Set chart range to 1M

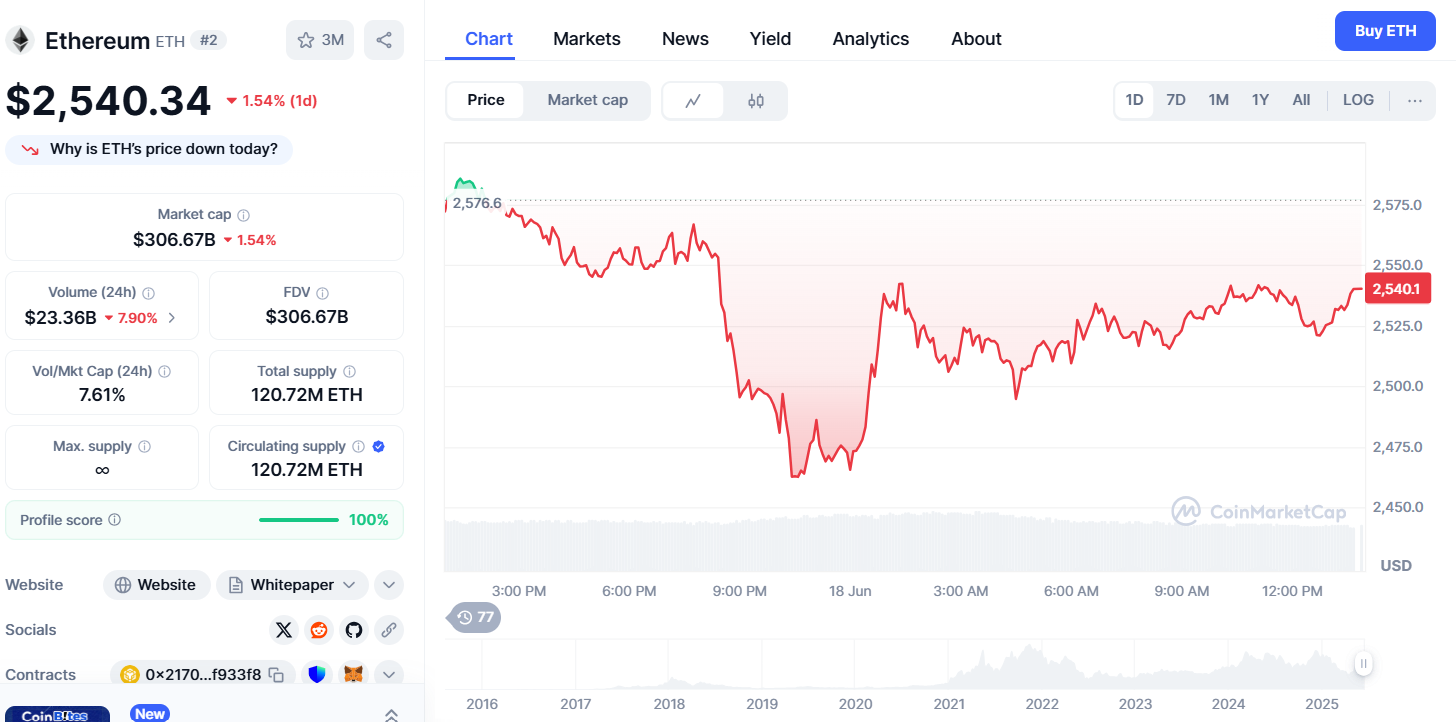(x=1218, y=100)
